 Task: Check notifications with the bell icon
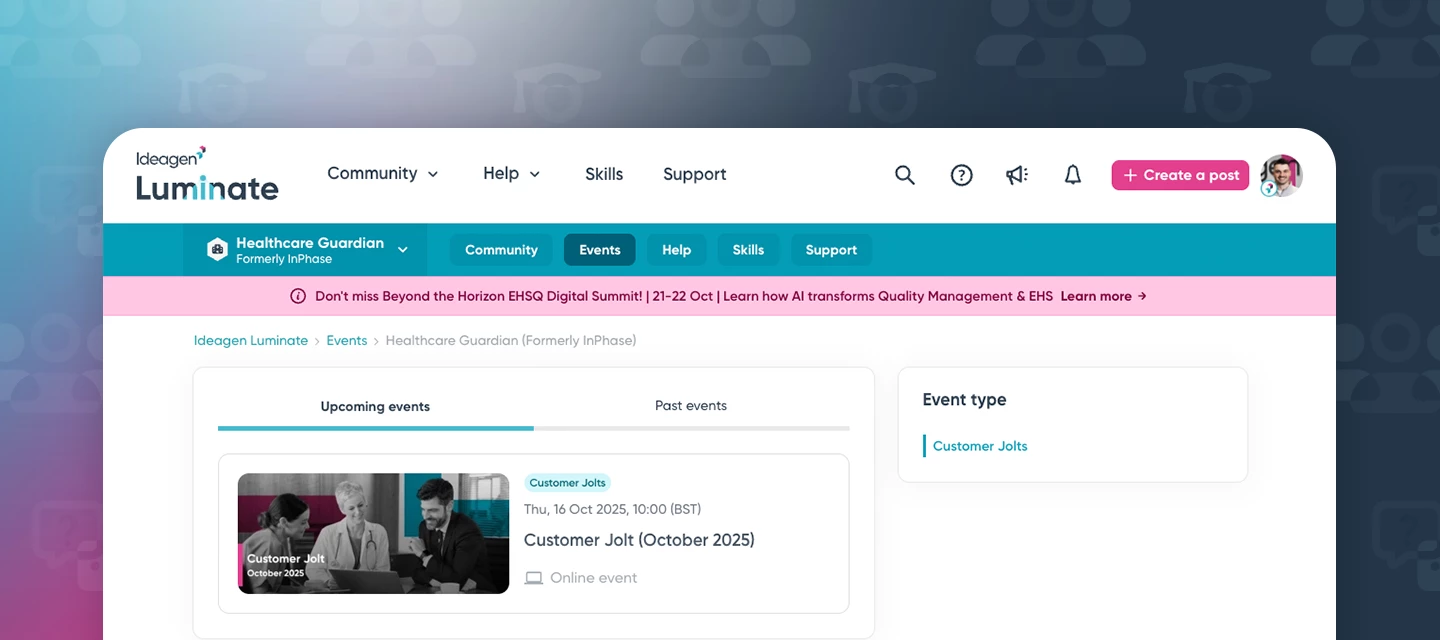tap(1072, 174)
